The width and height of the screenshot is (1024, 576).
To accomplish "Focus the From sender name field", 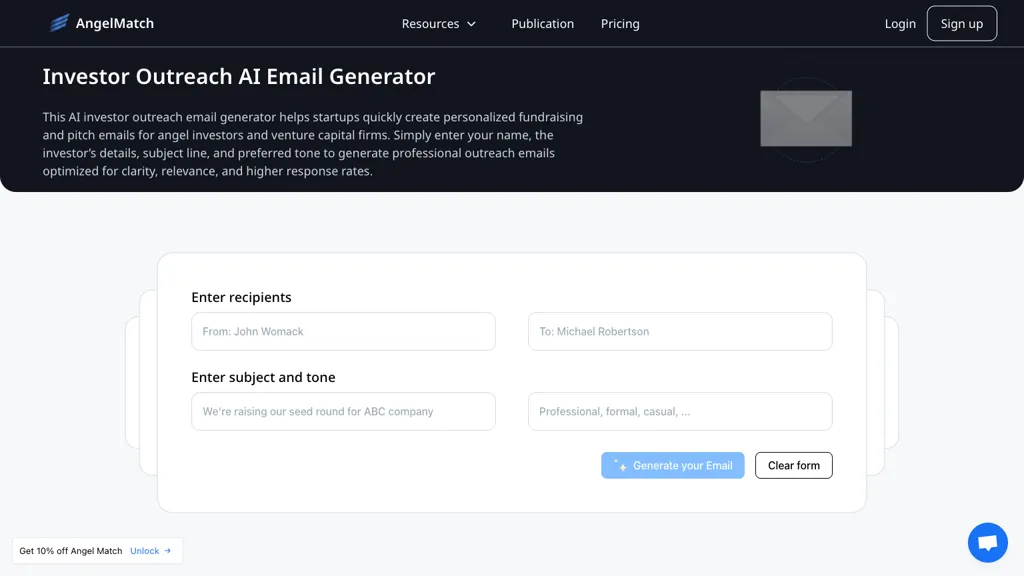I will [343, 332].
